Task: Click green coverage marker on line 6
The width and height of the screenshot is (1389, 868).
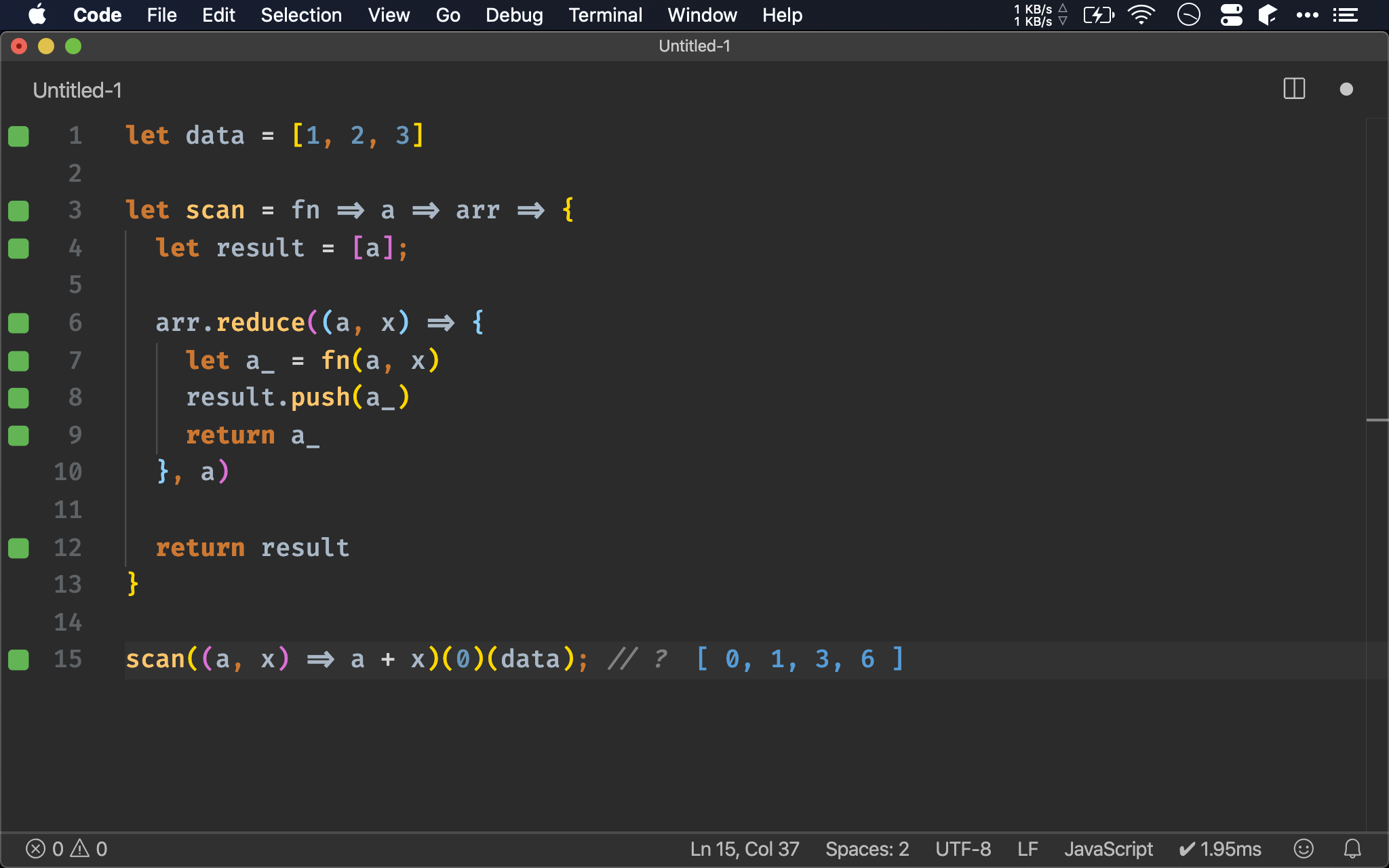Action: (x=18, y=323)
